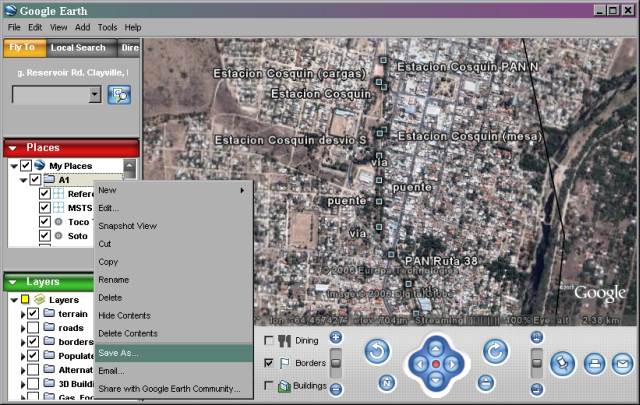Screen dimensions: 640x405
Task: Reset north with the N compass button
Action: click(x=387, y=383)
